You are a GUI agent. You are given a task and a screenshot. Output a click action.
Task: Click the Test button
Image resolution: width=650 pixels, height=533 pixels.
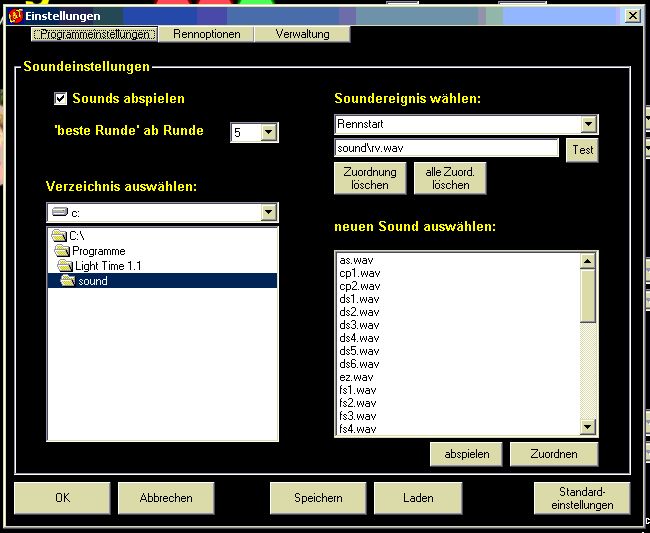[582, 150]
